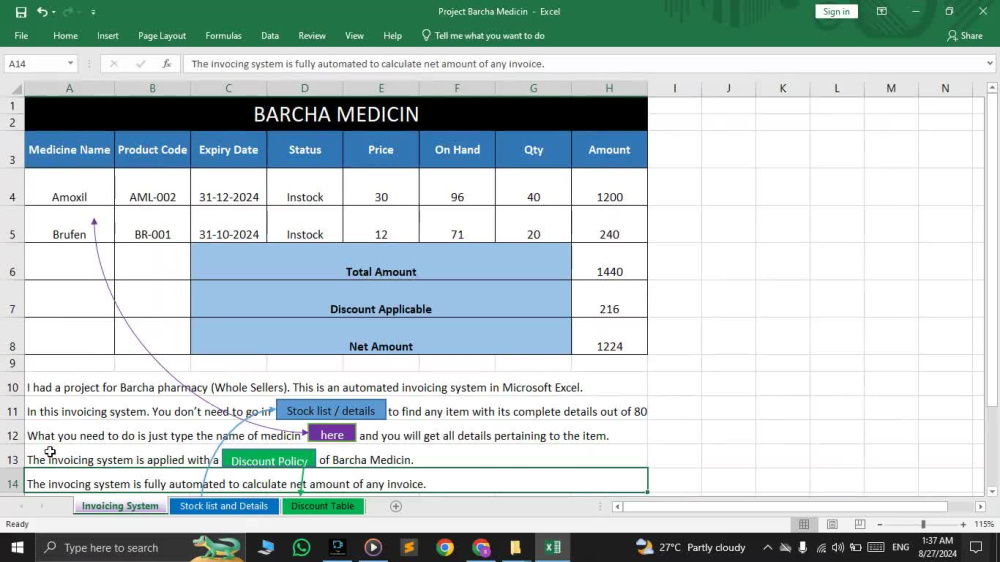Open the Page Layout ribbon tab
This screenshot has width=1000, height=562.
pos(162,36)
